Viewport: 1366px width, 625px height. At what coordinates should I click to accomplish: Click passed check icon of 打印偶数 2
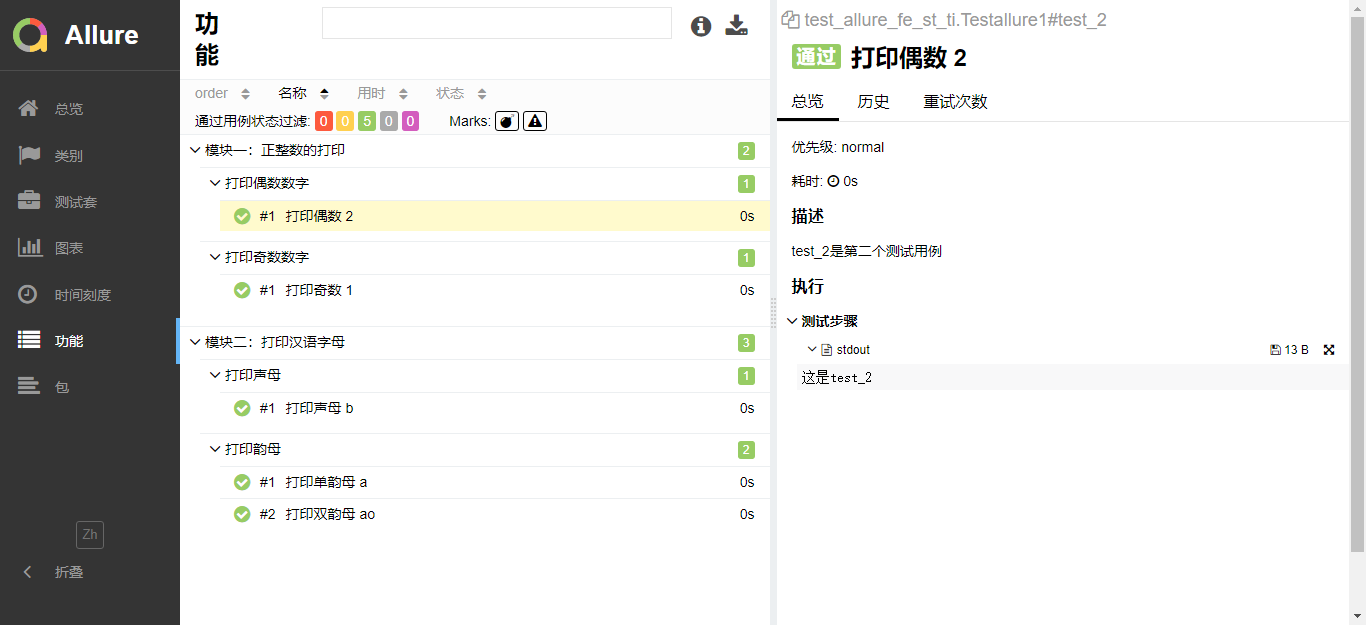(242, 216)
